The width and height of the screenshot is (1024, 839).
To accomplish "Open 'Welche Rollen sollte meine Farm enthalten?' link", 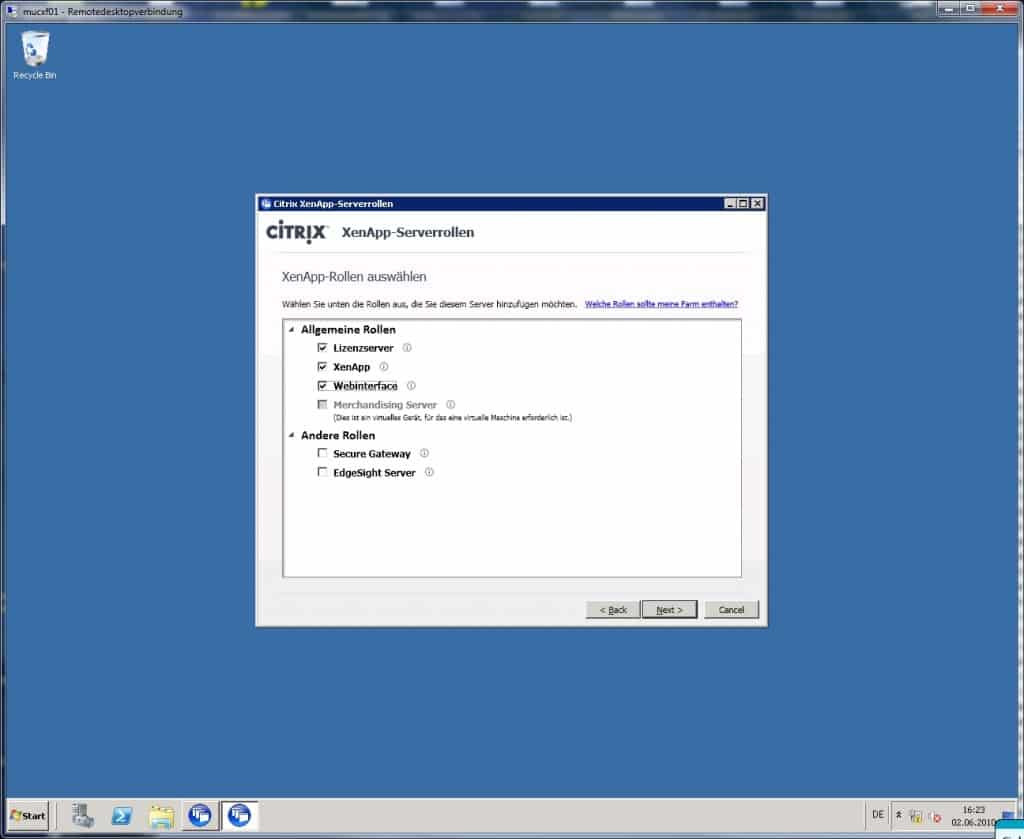I will tap(661, 304).
